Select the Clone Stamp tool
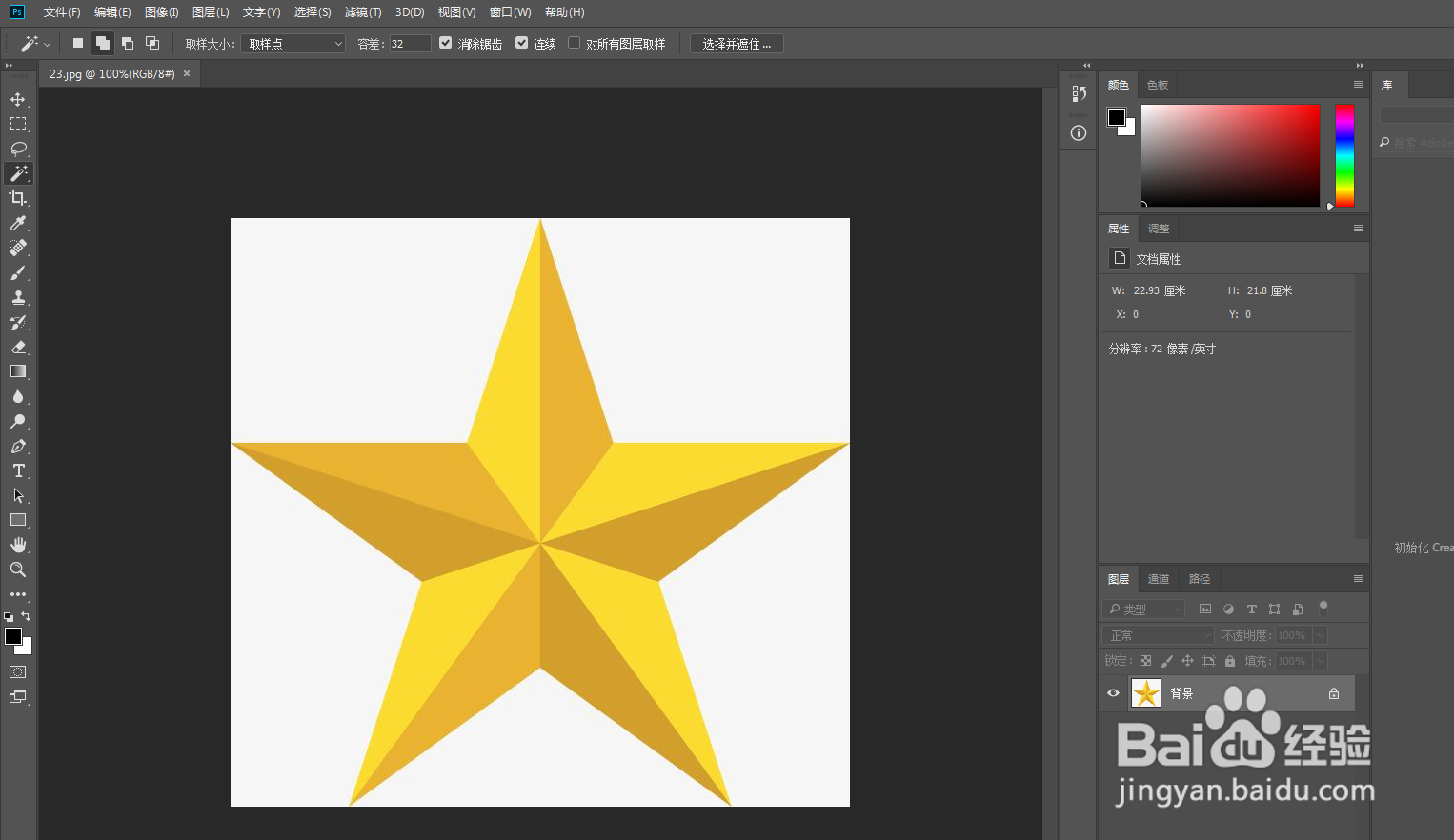This screenshot has width=1454, height=840. click(18, 297)
